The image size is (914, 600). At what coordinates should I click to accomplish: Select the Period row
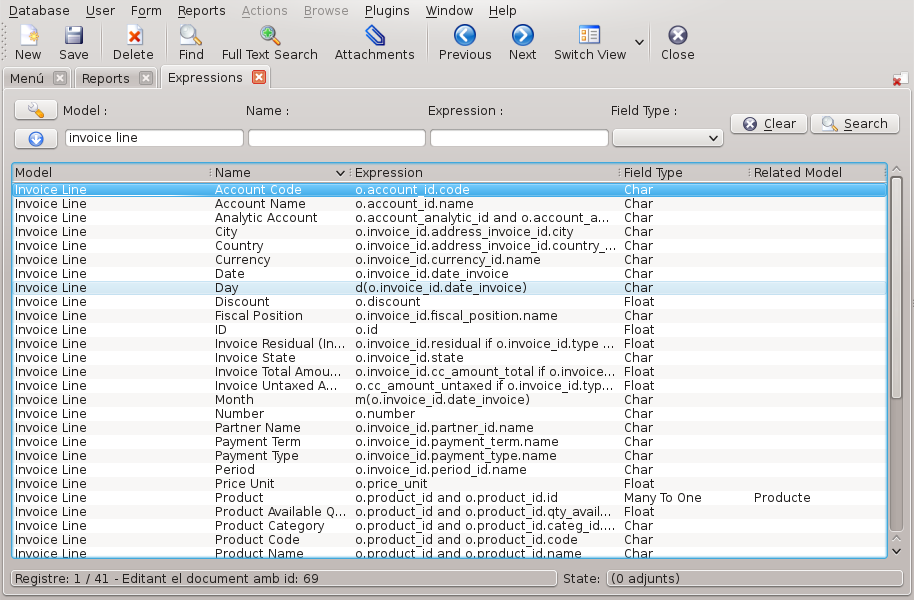(449, 469)
